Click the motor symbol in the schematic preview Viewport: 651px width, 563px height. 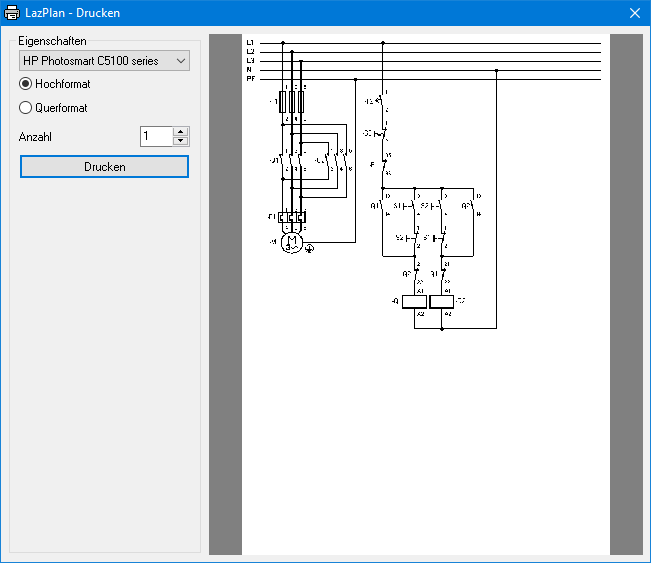[x=292, y=241]
